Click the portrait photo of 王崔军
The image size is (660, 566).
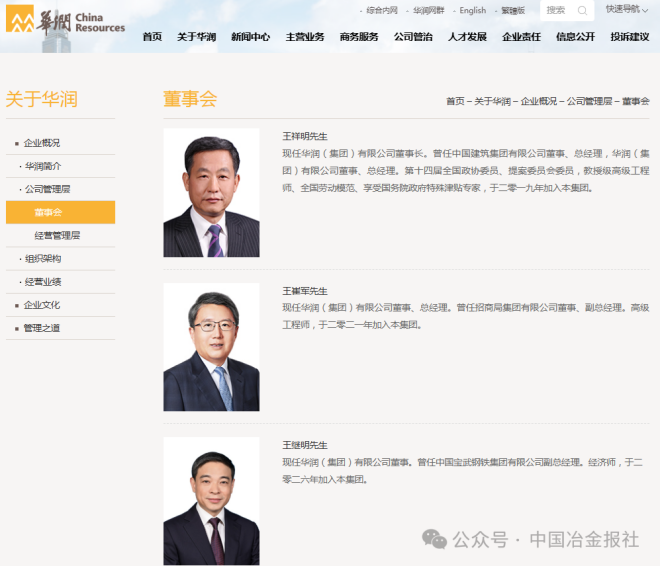click(x=211, y=346)
